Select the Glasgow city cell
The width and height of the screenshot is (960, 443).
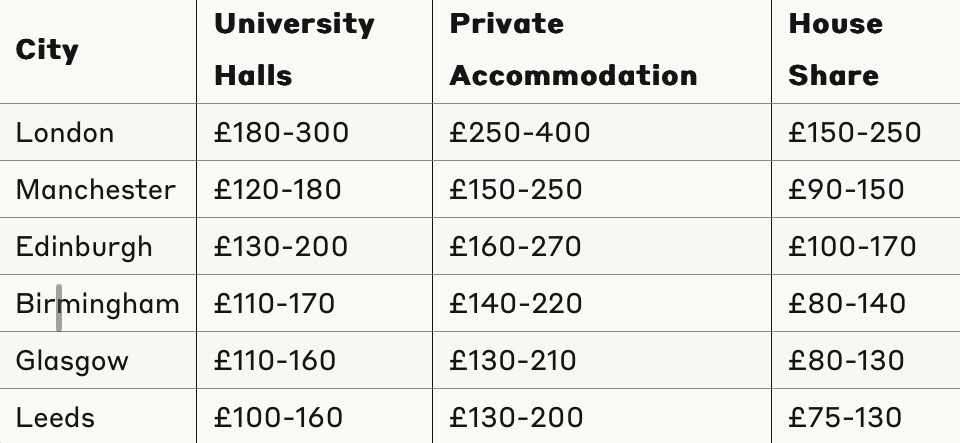72,361
